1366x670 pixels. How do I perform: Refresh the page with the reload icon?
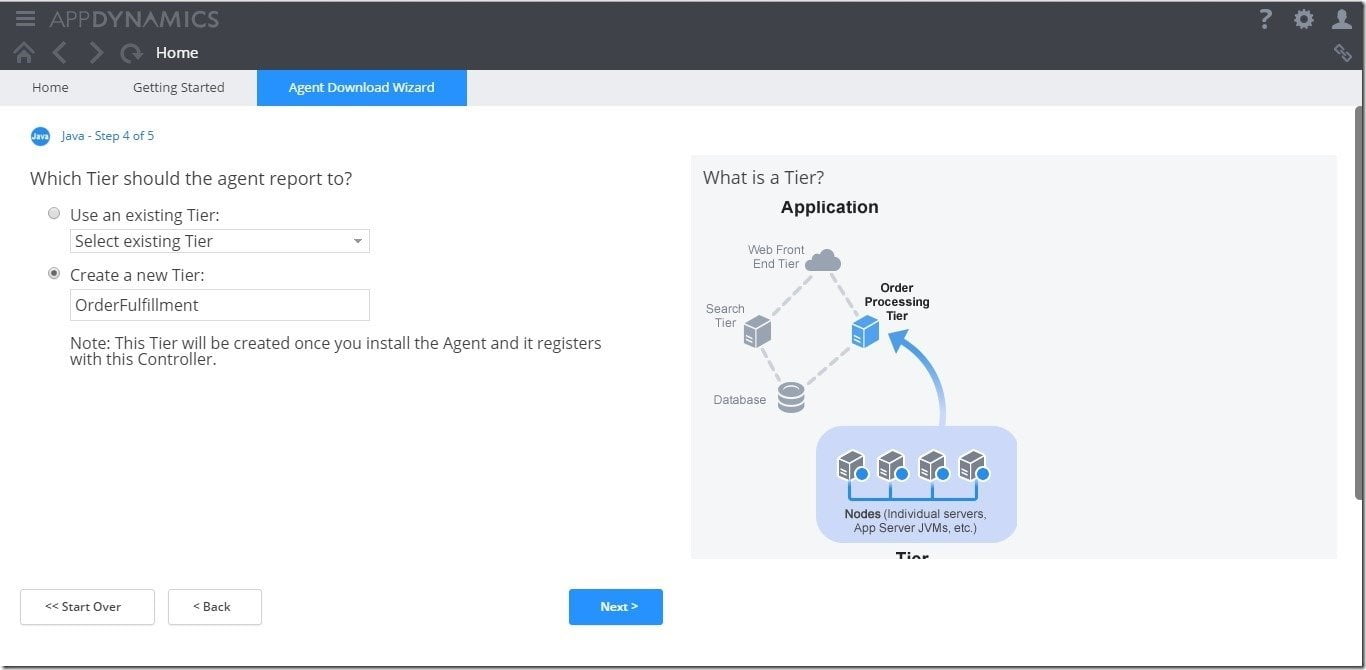point(131,53)
